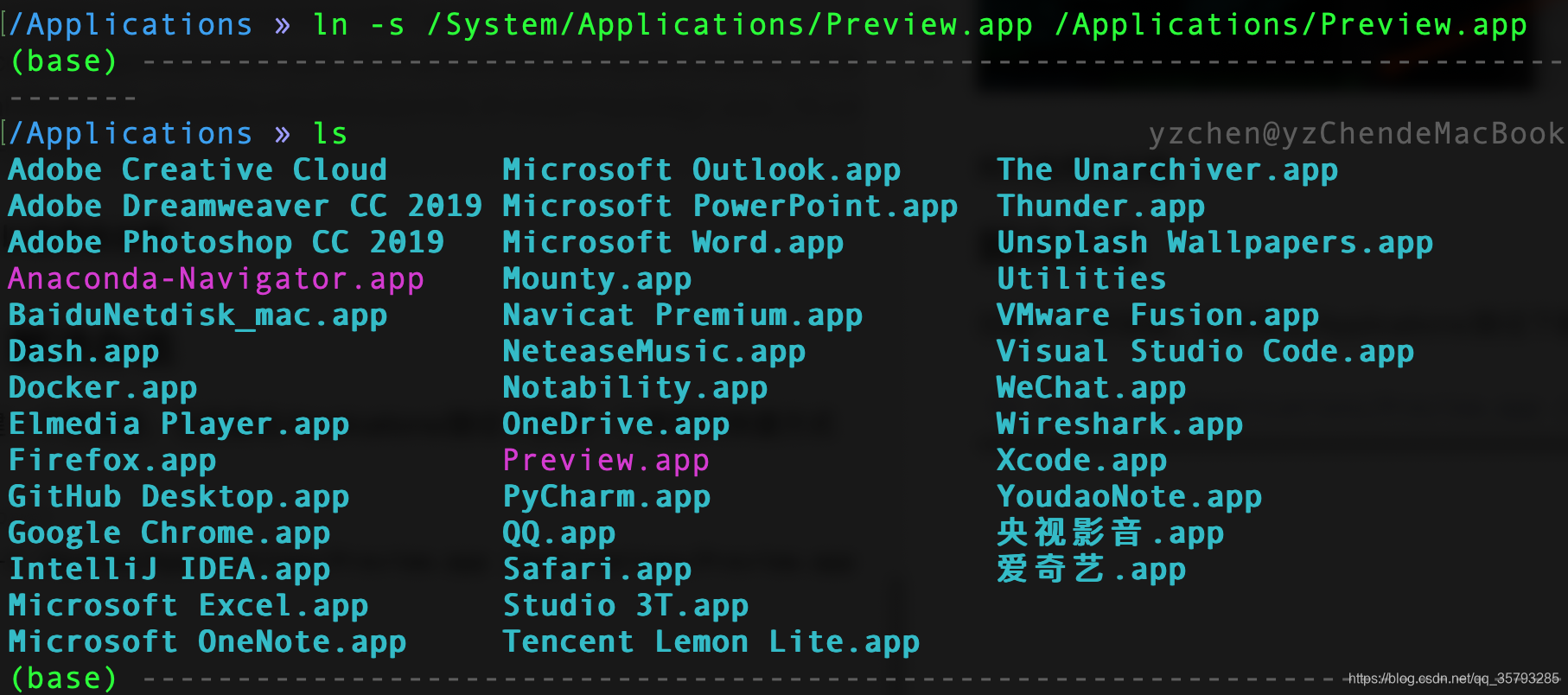Select '/Applications' prompt path before ls
Viewport: 1568px width, 695px height.
pyautogui.click(x=131, y=134)
